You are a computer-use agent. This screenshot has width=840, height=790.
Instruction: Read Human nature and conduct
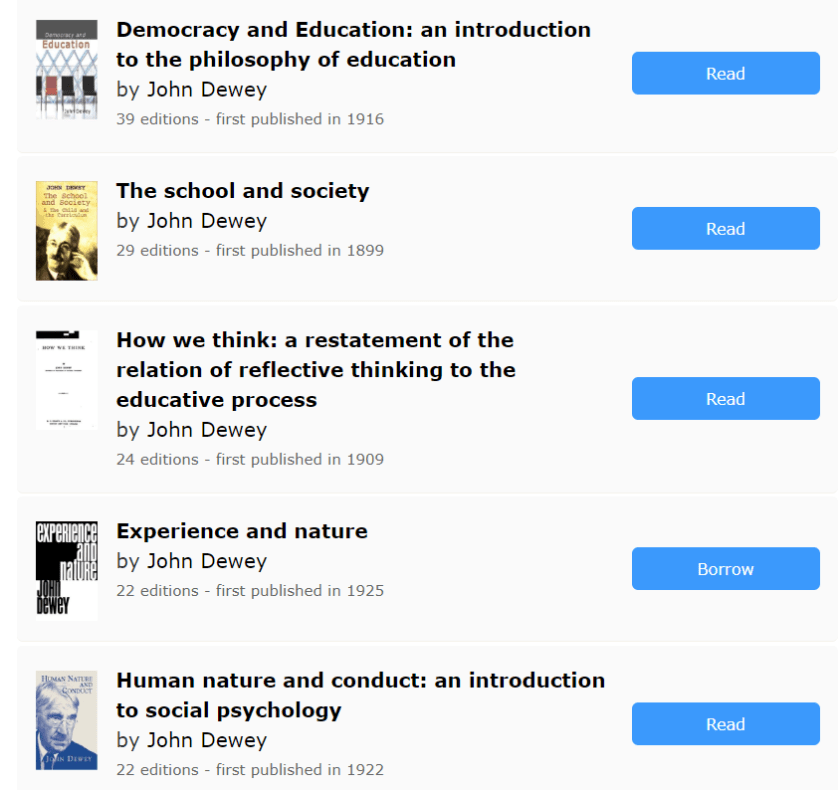tap(725, 724)
